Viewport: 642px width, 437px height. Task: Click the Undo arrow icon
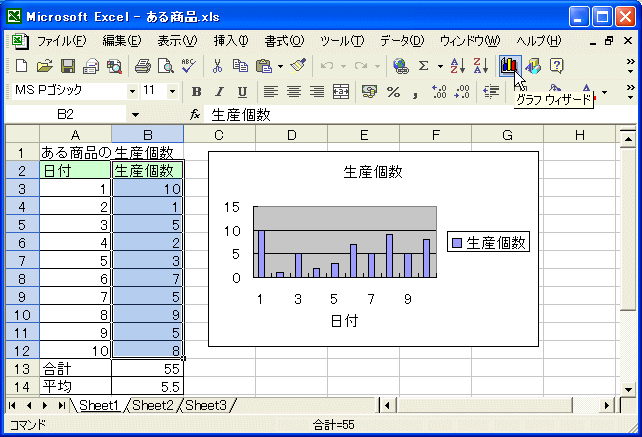[x=327, y=66]
